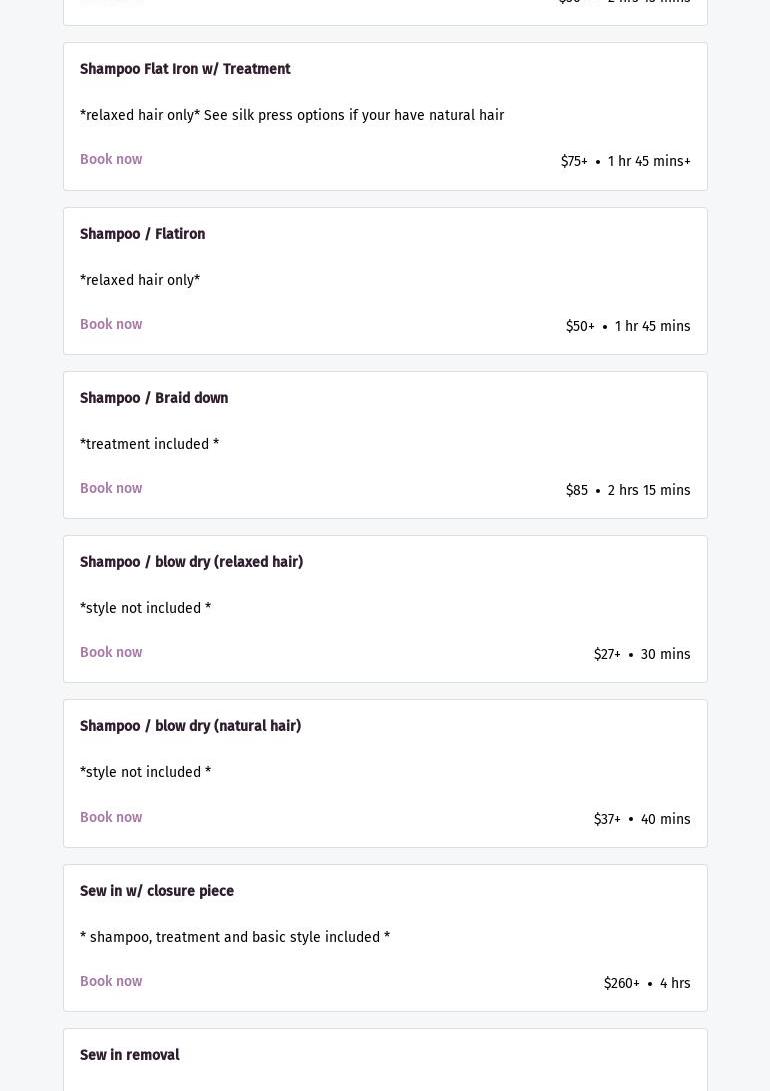Click the "*treatment included *" description text
This screenshot has height=1091, width=770.
(x=149, y=445)
